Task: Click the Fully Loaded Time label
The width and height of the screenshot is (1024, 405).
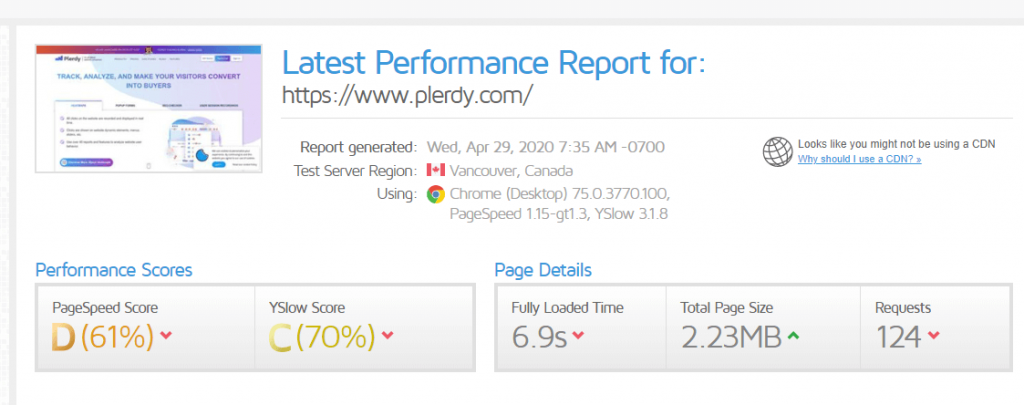Action: (567, 308)
